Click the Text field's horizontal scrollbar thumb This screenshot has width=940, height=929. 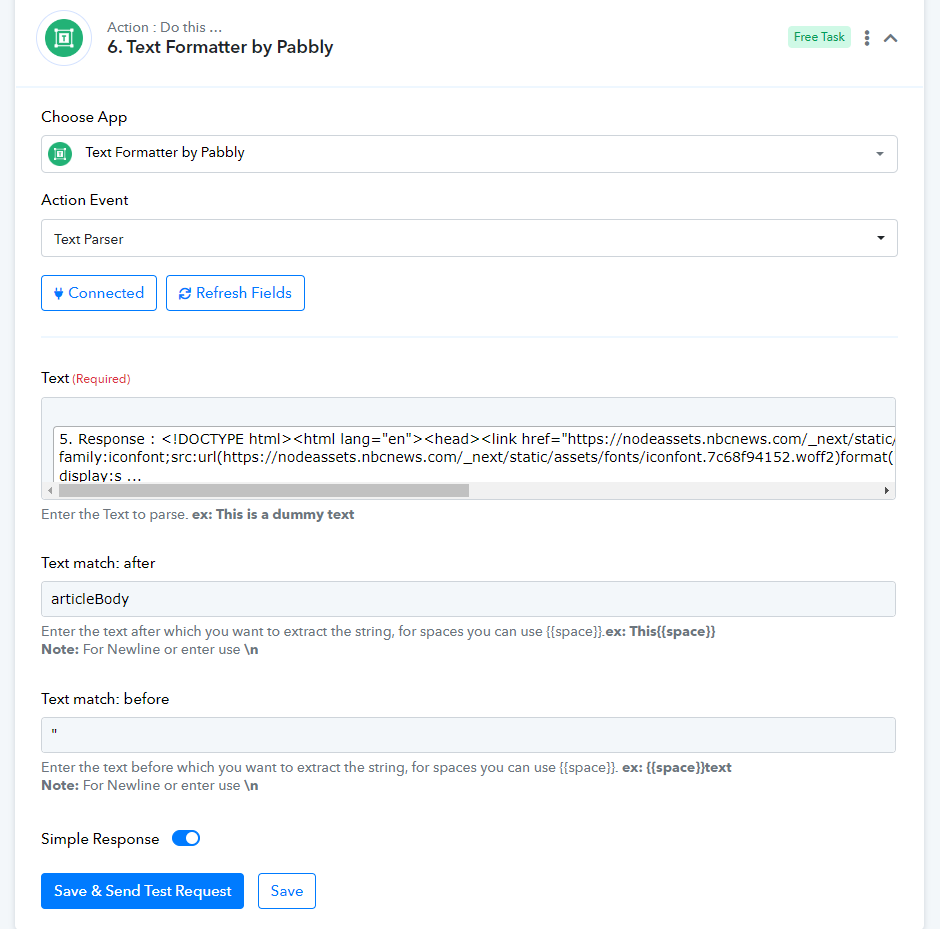coord(264,490)
